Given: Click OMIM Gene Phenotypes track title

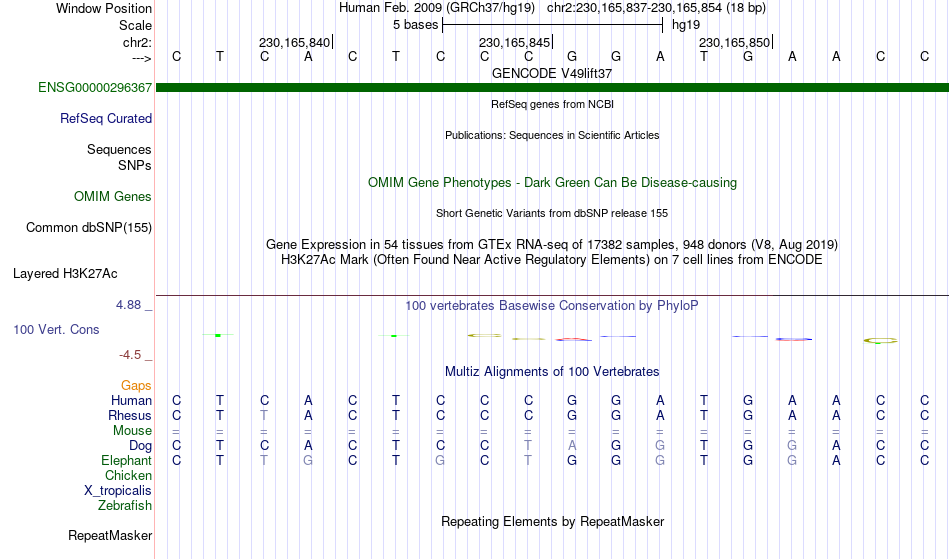Looking at the screenshot, I should (553, 183).
